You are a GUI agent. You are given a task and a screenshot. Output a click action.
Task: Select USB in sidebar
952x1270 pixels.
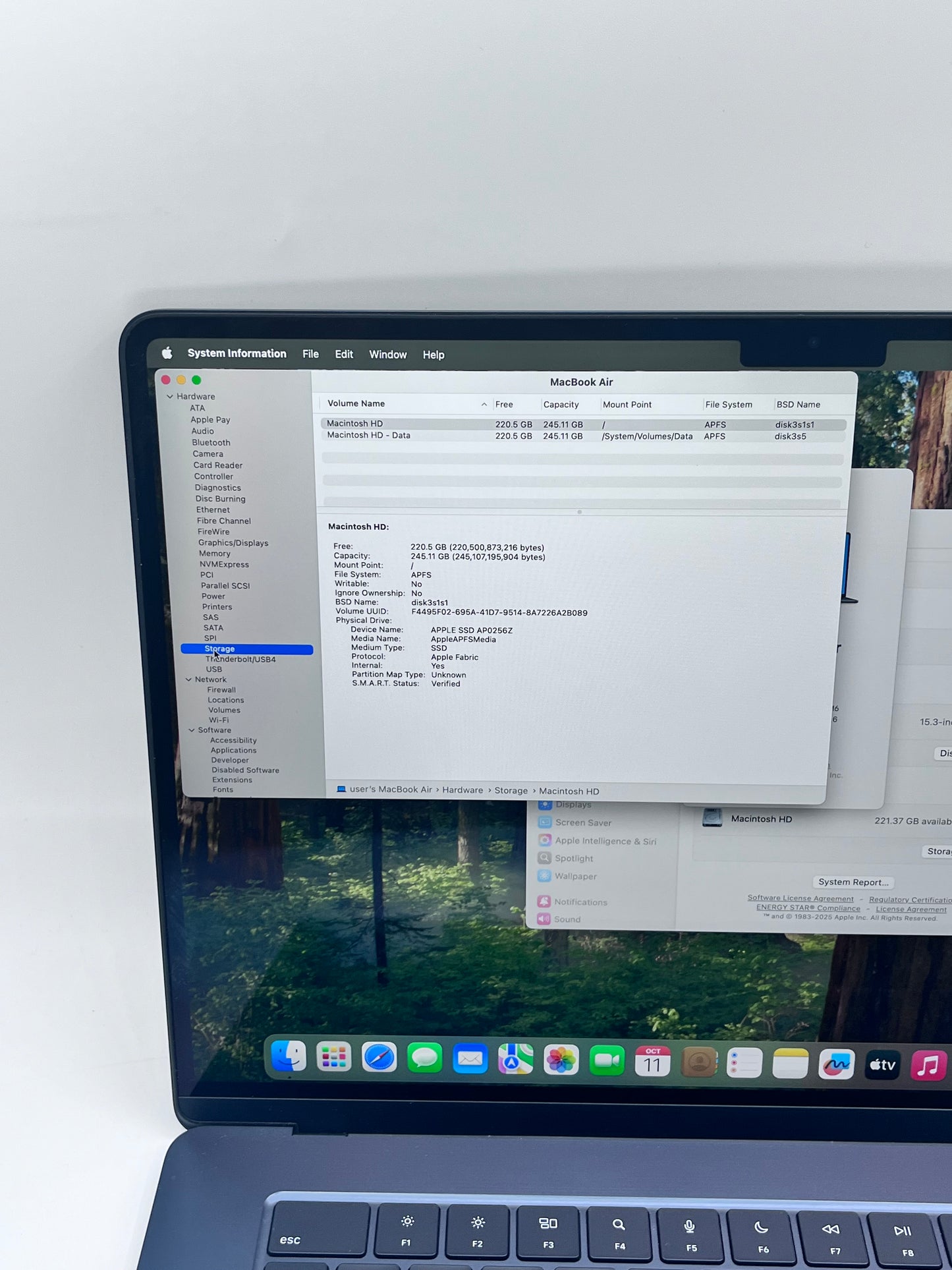[214, 669]
